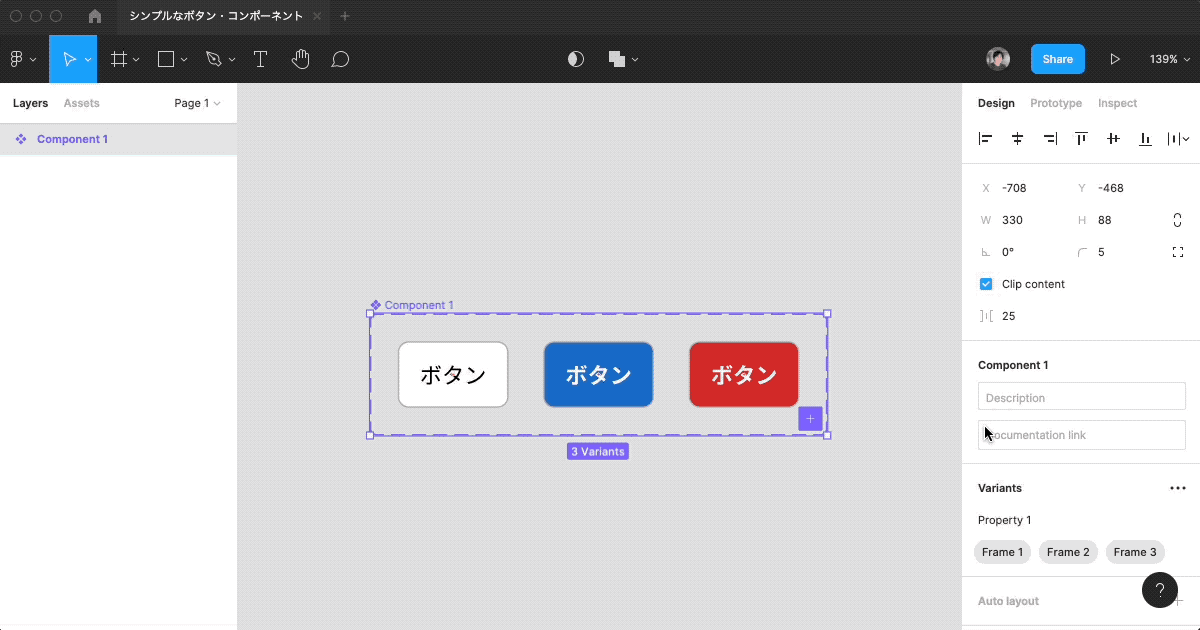Open the help question mark button
This screenshot has height=630, width=1200.
pos(1159,590)
